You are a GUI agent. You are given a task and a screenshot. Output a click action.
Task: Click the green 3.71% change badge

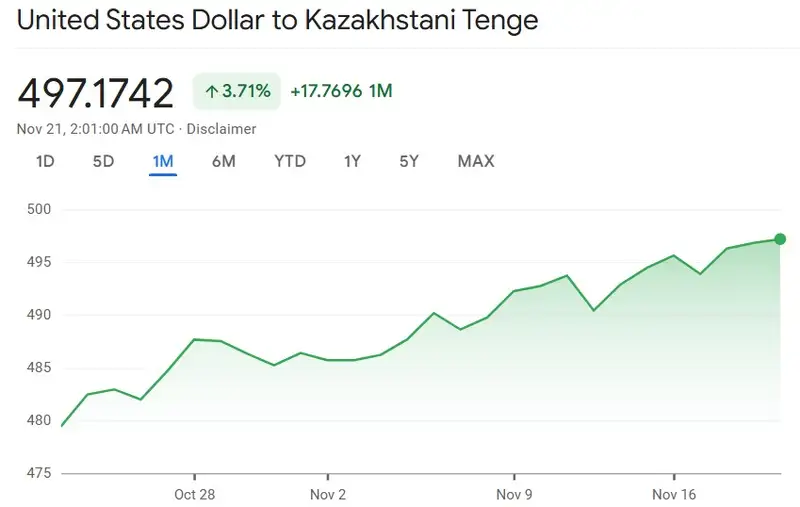(237, 92)
